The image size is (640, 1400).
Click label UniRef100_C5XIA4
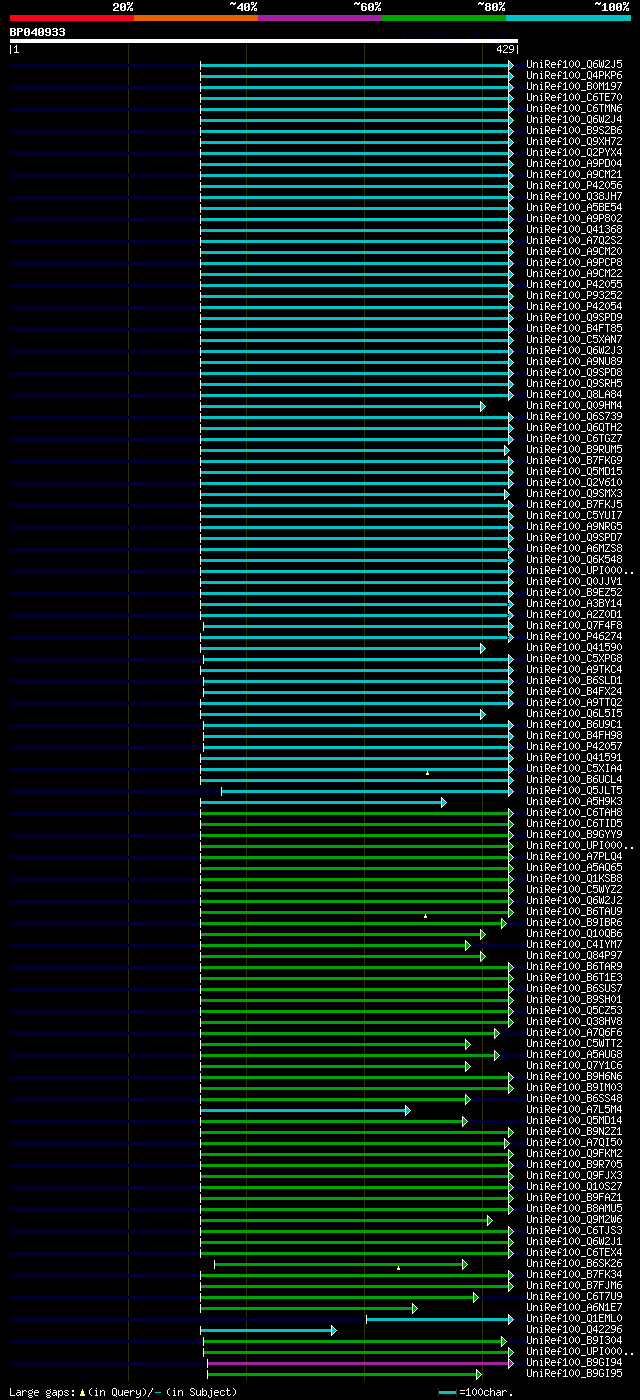(574, 768)
